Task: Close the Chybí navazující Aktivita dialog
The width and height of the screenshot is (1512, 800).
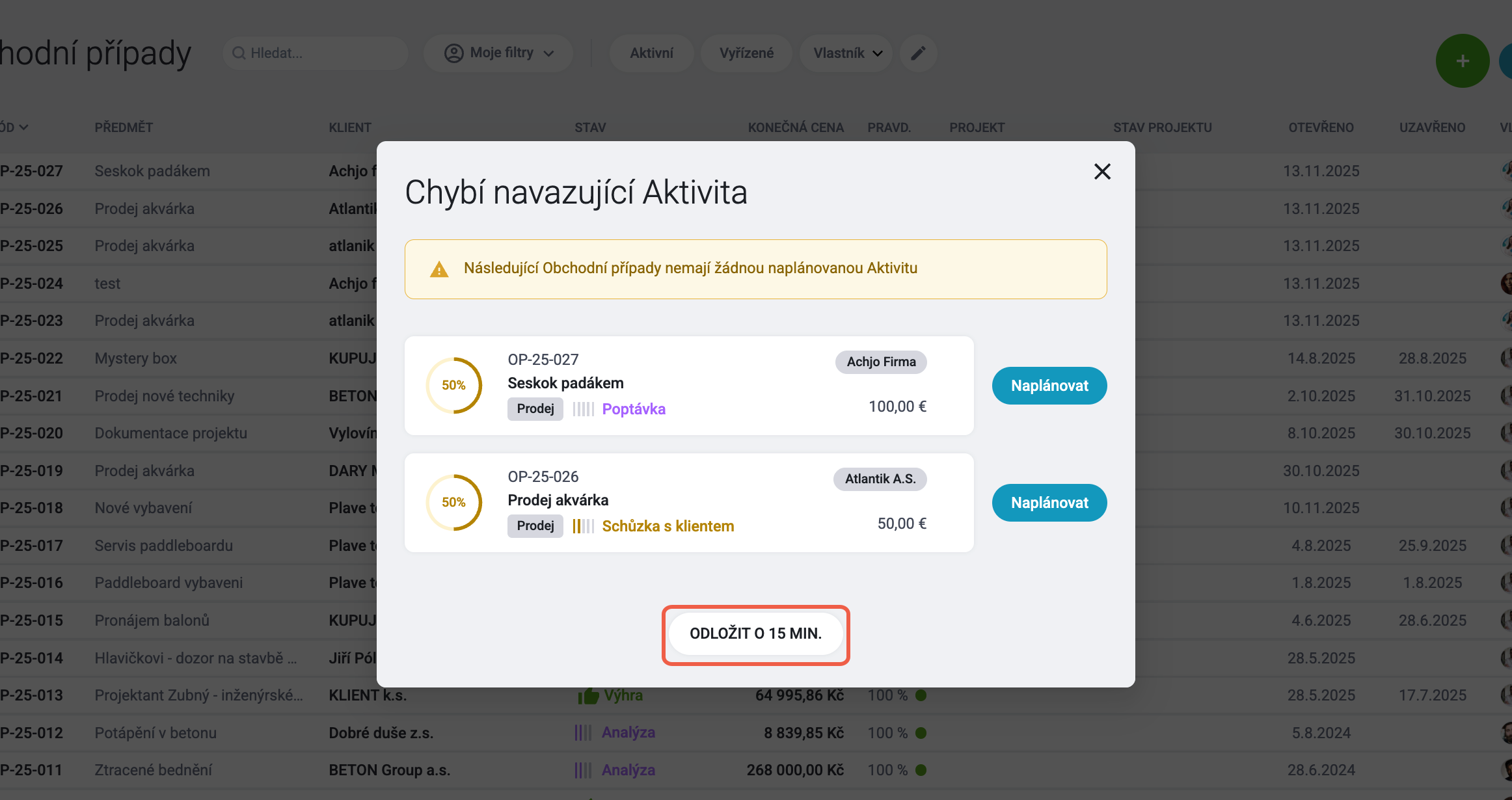Action: coord(1102,172)
